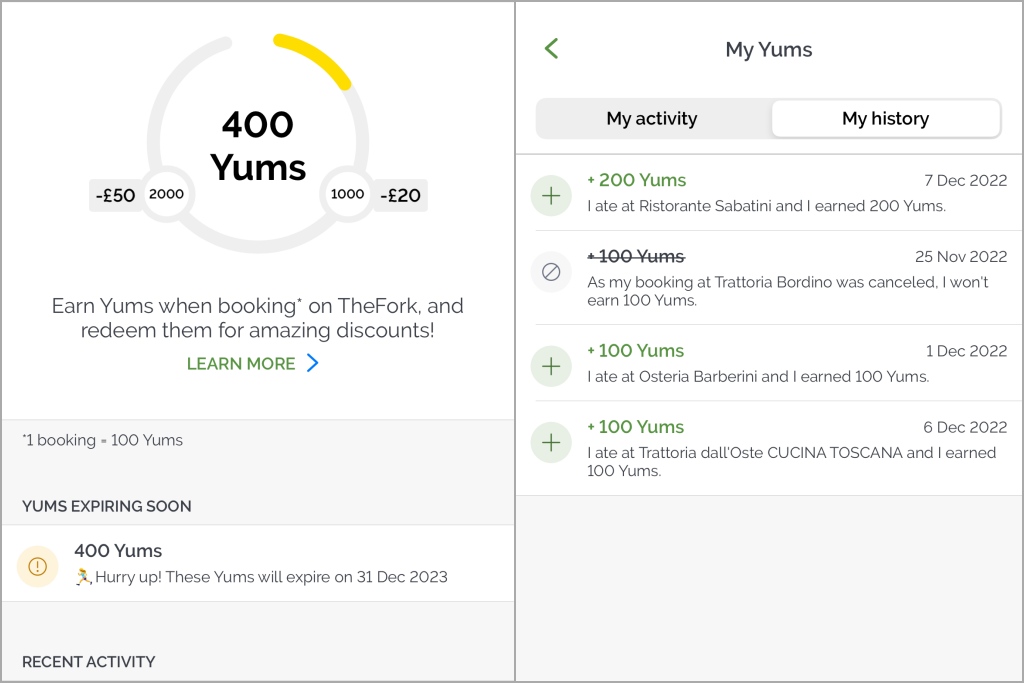Click the blue chevron after Learn More
This screenshot has height=683, width=1024.
(313, 363)
